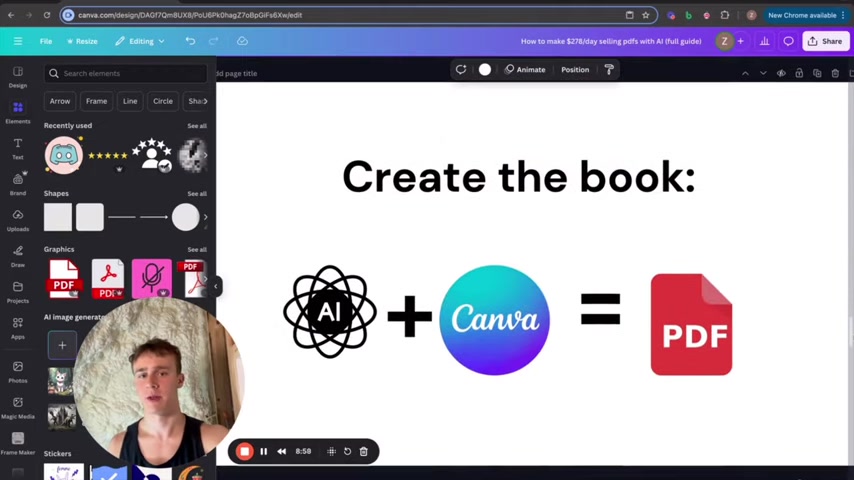Open the Z profile avatar
The height and width of the screenshot is (480, 854).
[x=724, y=41]
